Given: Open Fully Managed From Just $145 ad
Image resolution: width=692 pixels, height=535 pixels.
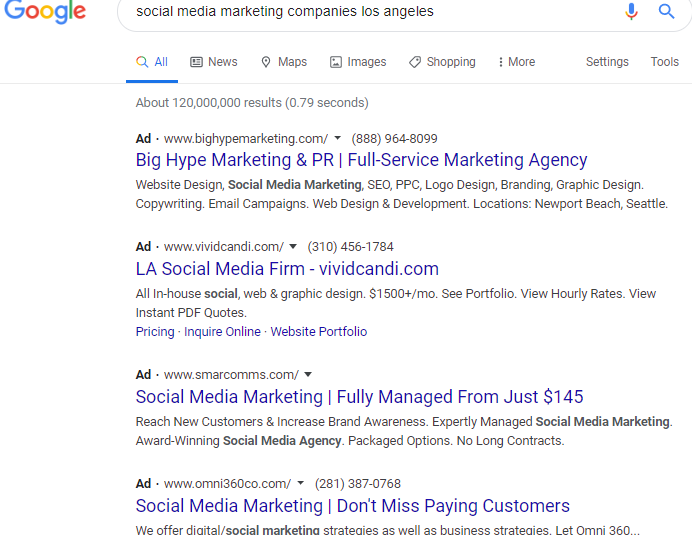Looking at the screenshot, I should click(359, 397).
